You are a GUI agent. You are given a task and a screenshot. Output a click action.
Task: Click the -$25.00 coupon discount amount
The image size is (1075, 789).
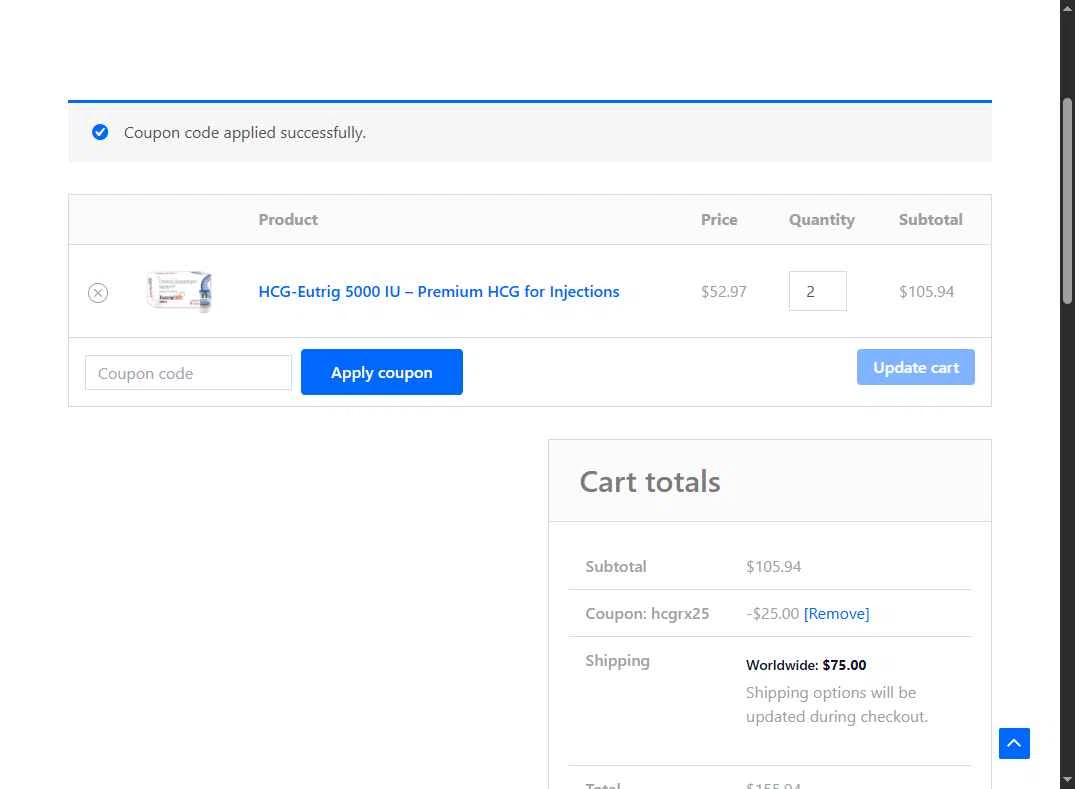pos(772,614)
